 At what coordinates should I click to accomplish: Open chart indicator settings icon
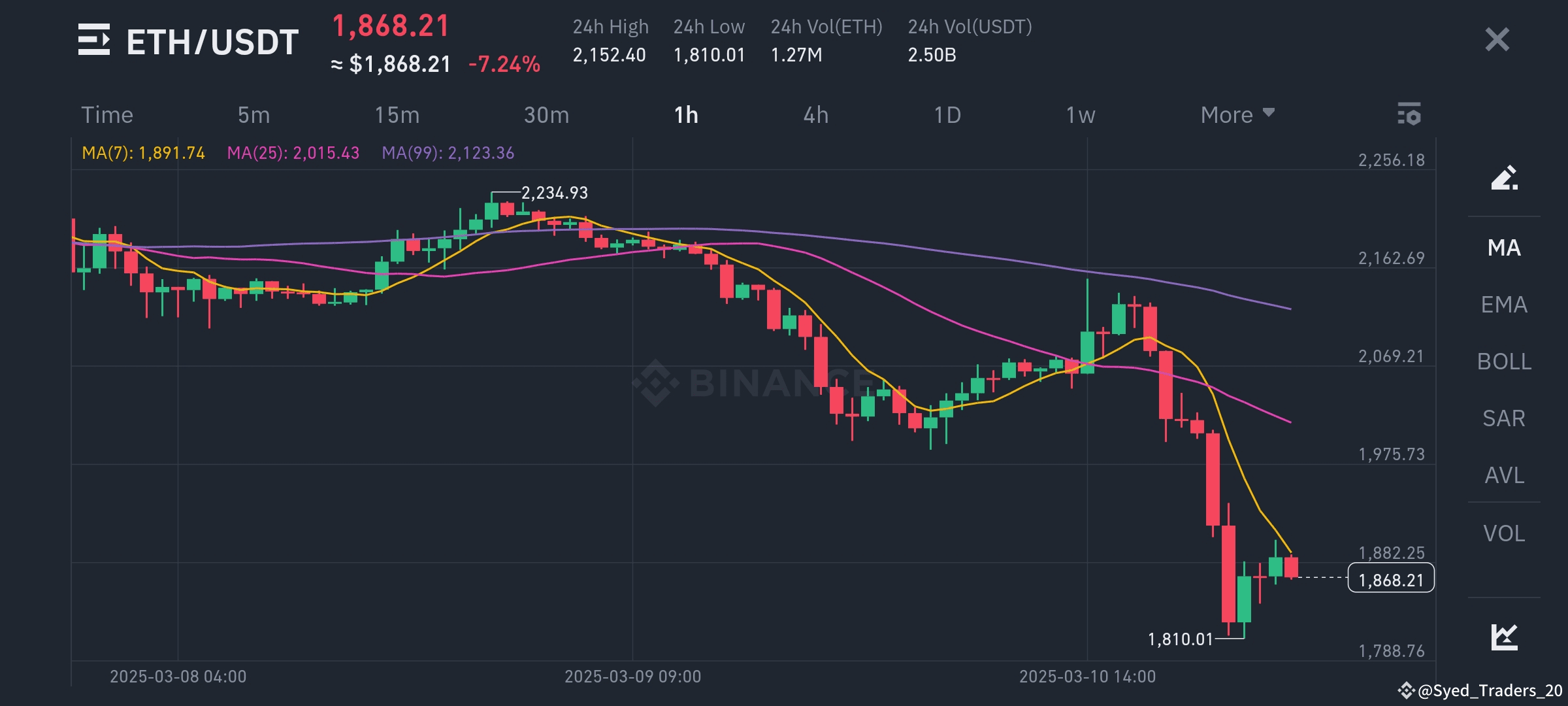[x=1409, y=114]
